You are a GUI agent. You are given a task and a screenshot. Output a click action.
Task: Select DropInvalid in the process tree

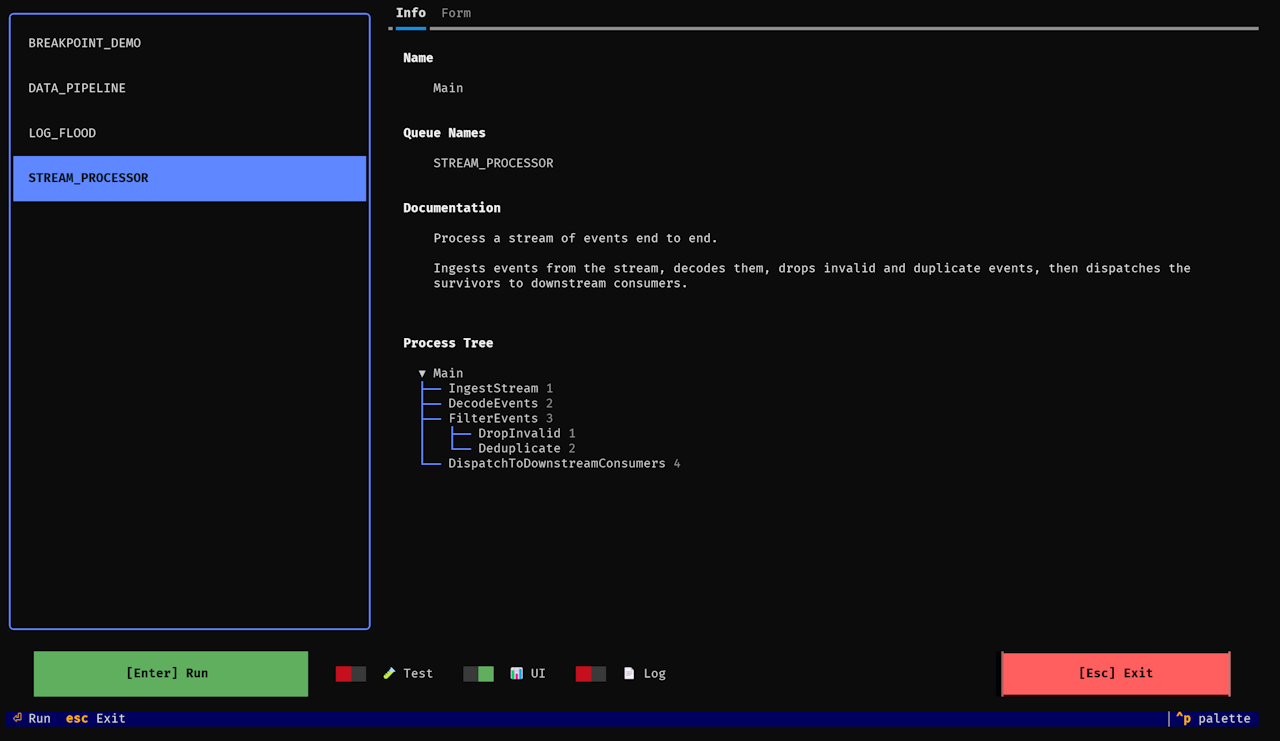pos(519,433)
